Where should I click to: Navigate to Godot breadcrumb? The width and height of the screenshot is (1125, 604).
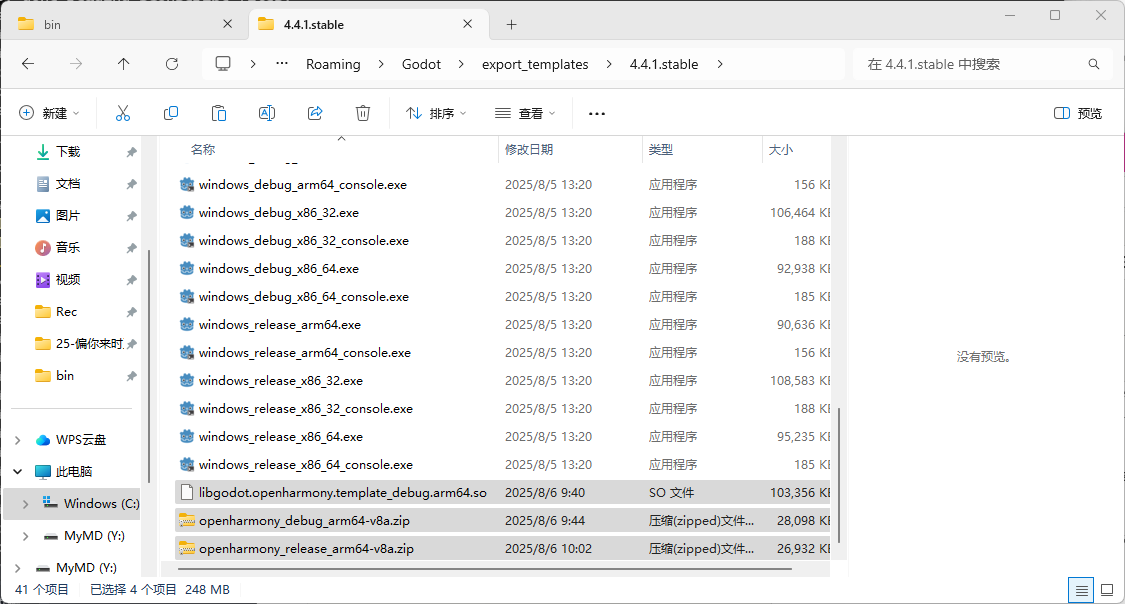[421, 64]
